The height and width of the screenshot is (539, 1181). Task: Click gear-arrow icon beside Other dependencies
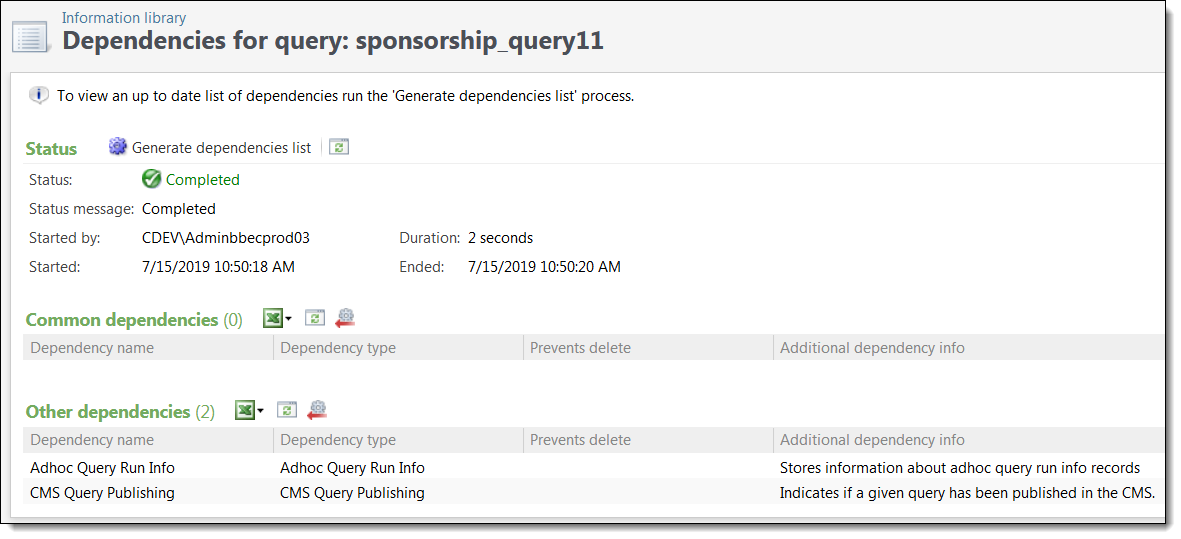[x=317, y=410]
